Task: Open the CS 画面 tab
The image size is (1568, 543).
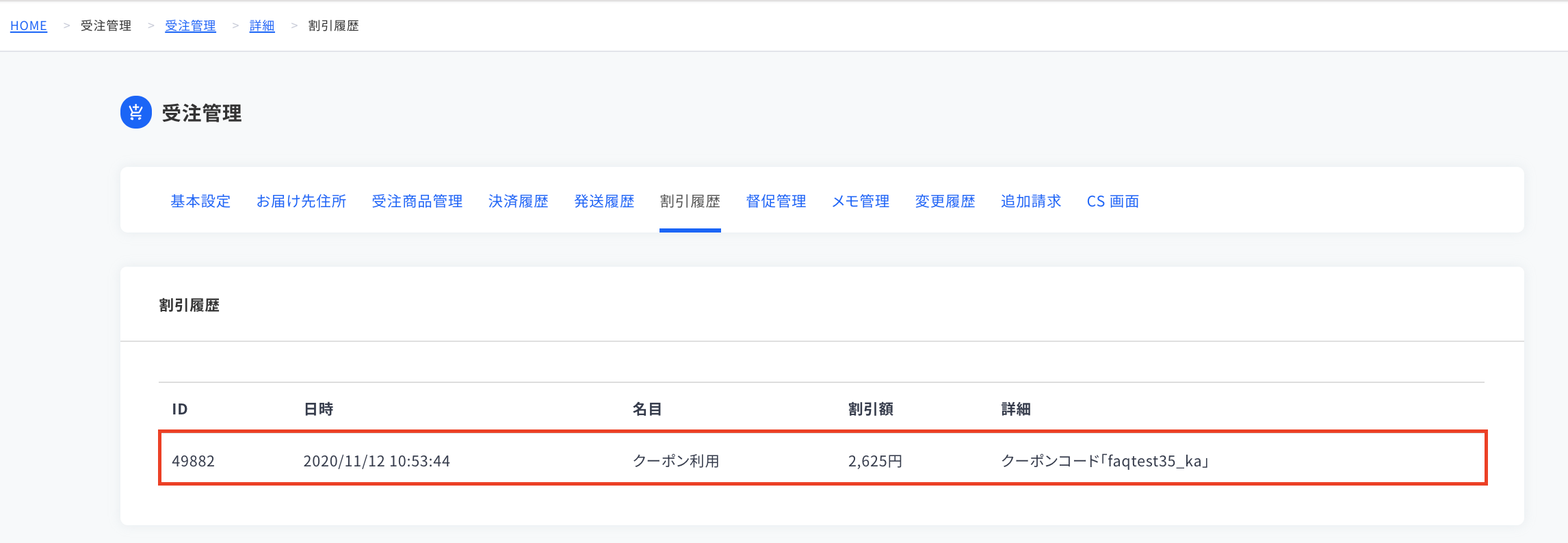Action: (1113, 201)
